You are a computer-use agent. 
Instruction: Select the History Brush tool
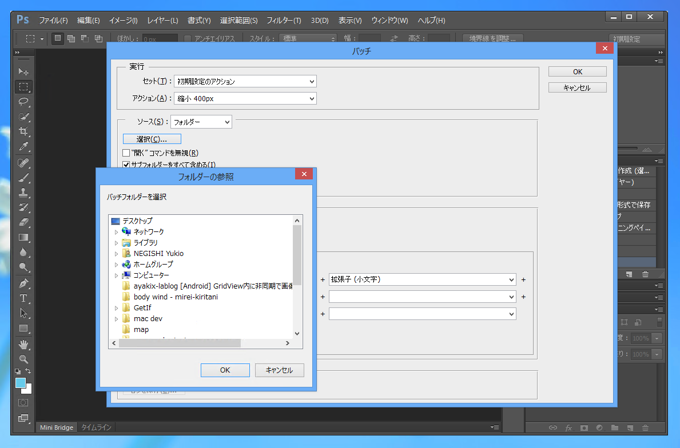[x=23, y=207]
